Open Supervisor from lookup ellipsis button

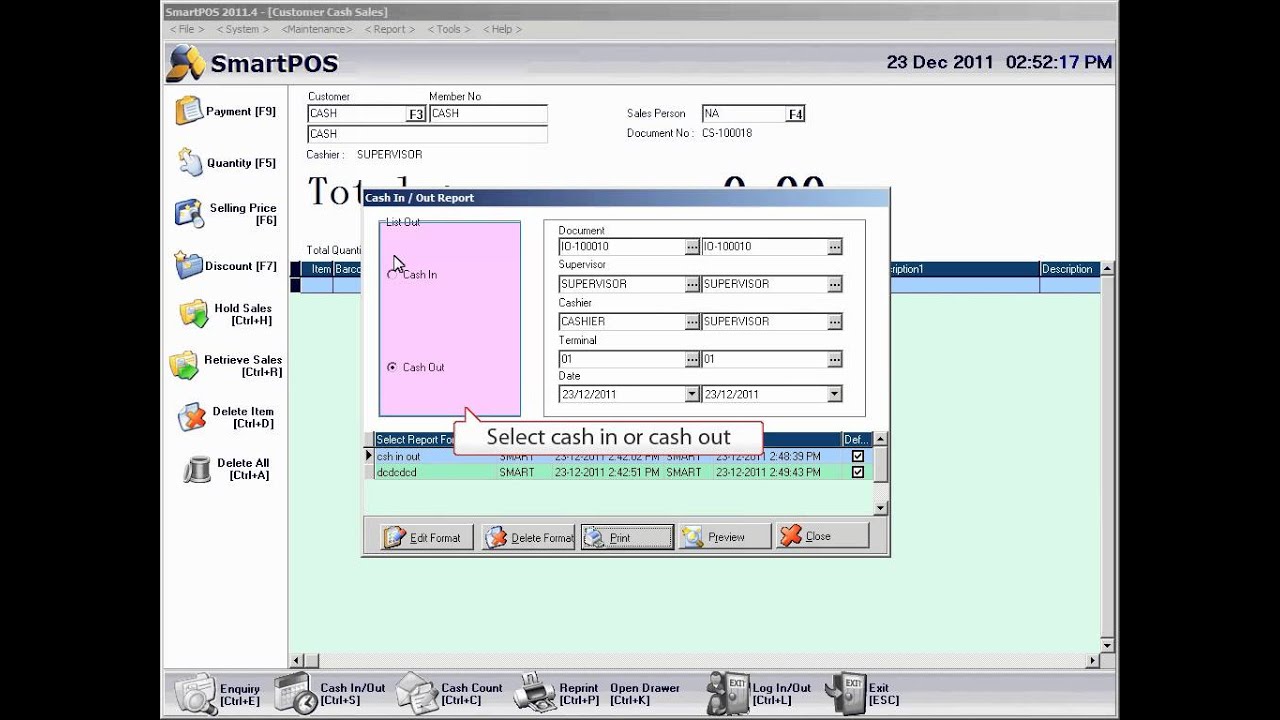point(691,284)
